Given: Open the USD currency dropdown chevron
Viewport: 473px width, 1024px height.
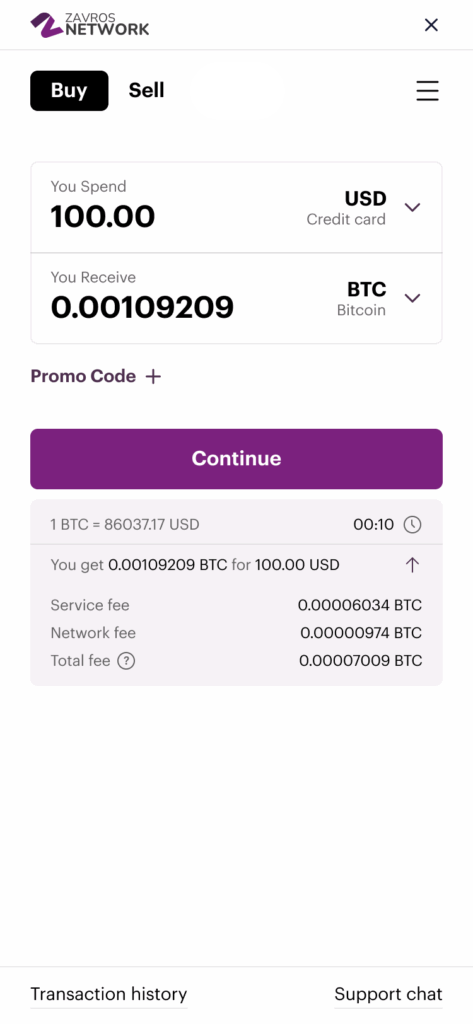Looking at the screenshot, I should point(412,208).
